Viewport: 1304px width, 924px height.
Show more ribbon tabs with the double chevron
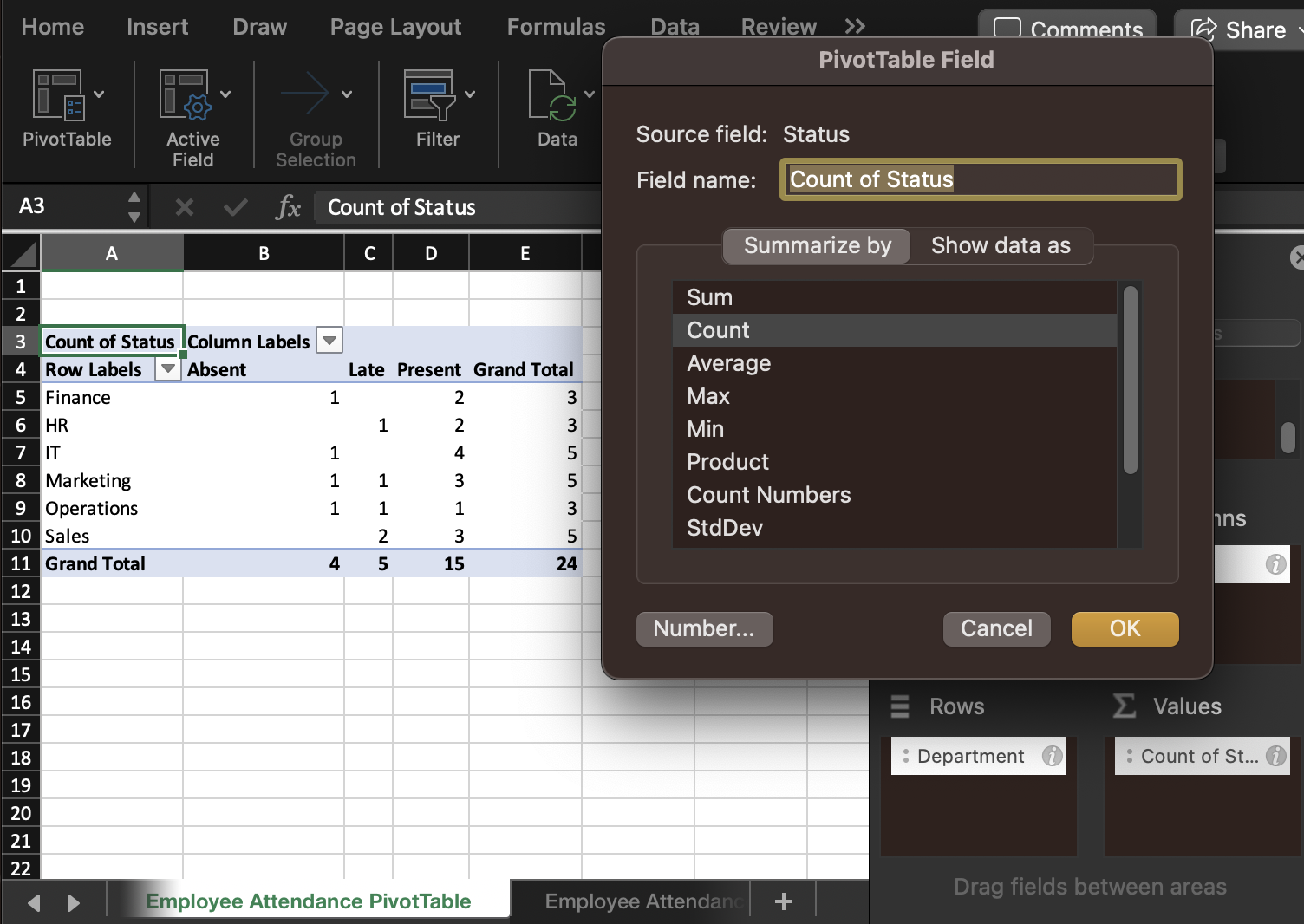click(x=855, y=26)
